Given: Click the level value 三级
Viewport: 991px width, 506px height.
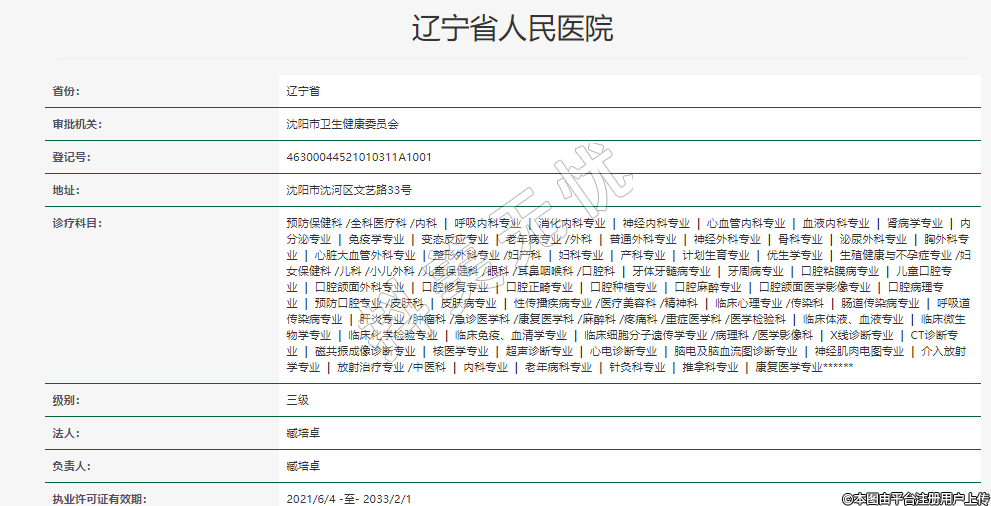Looking at the screenshot, I should point(297,400).
